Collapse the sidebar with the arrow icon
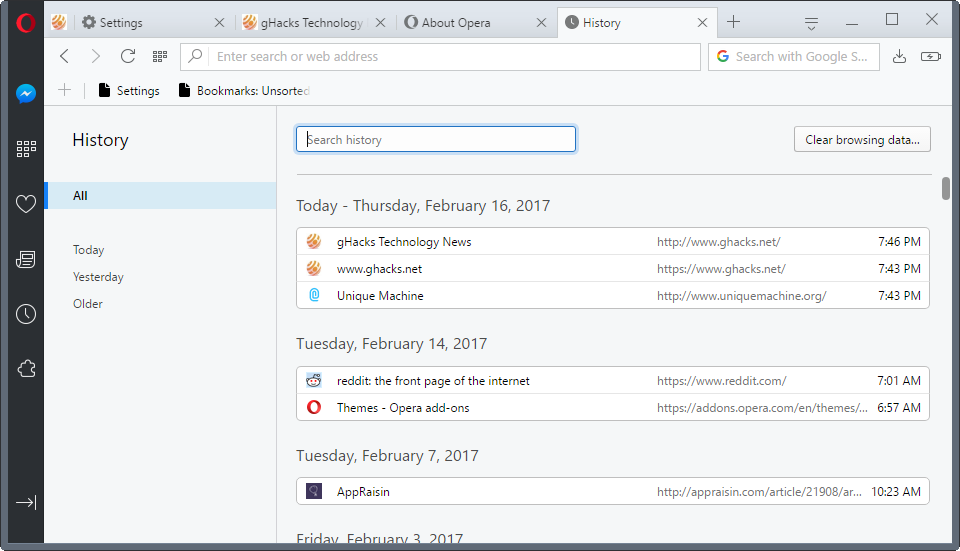This screenshot has height=551, width=960. 26,503
